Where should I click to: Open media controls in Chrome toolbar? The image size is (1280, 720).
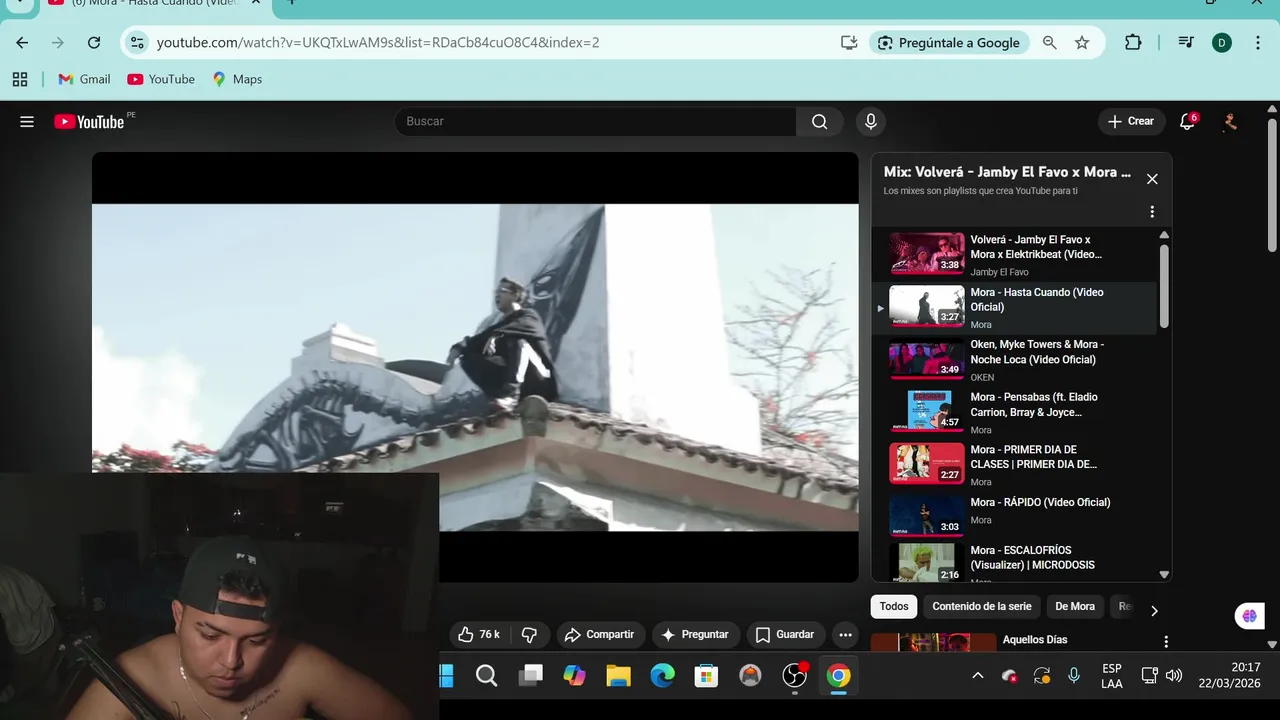pyautogui.click(x=1186, y=43)
